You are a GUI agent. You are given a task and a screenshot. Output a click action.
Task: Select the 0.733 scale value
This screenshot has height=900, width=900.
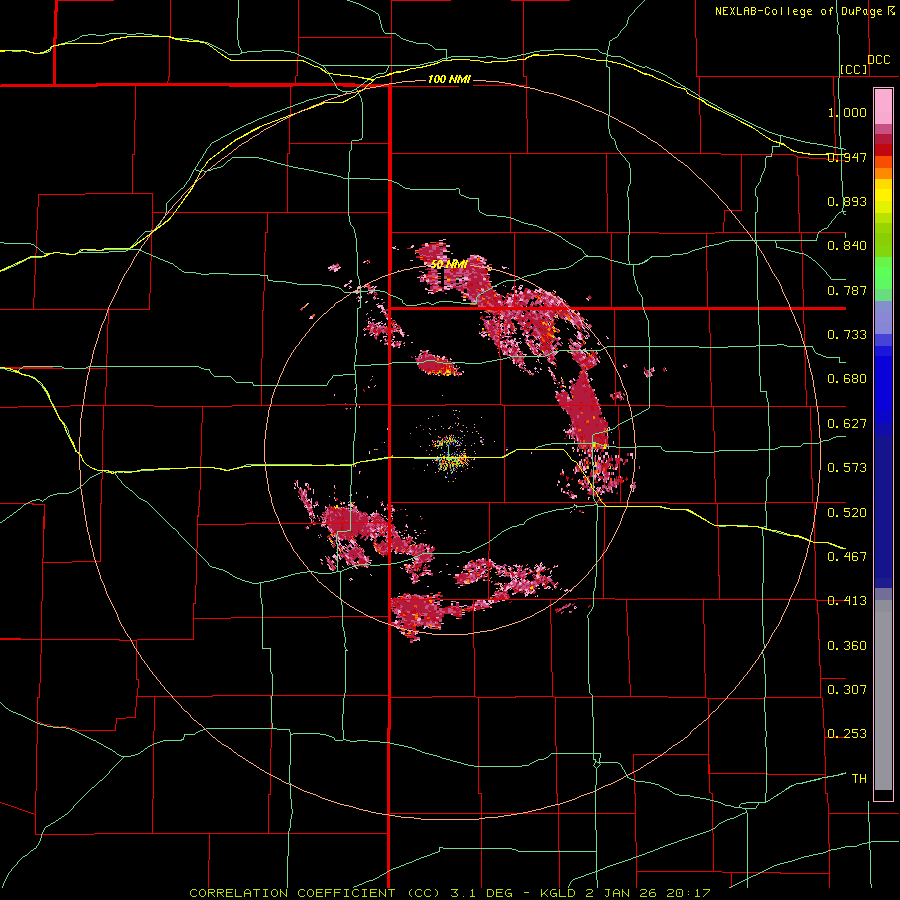point(847,335)
